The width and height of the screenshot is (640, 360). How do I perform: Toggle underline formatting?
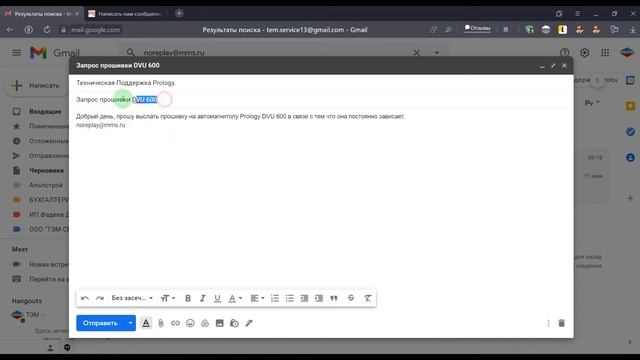pos(217,298)
